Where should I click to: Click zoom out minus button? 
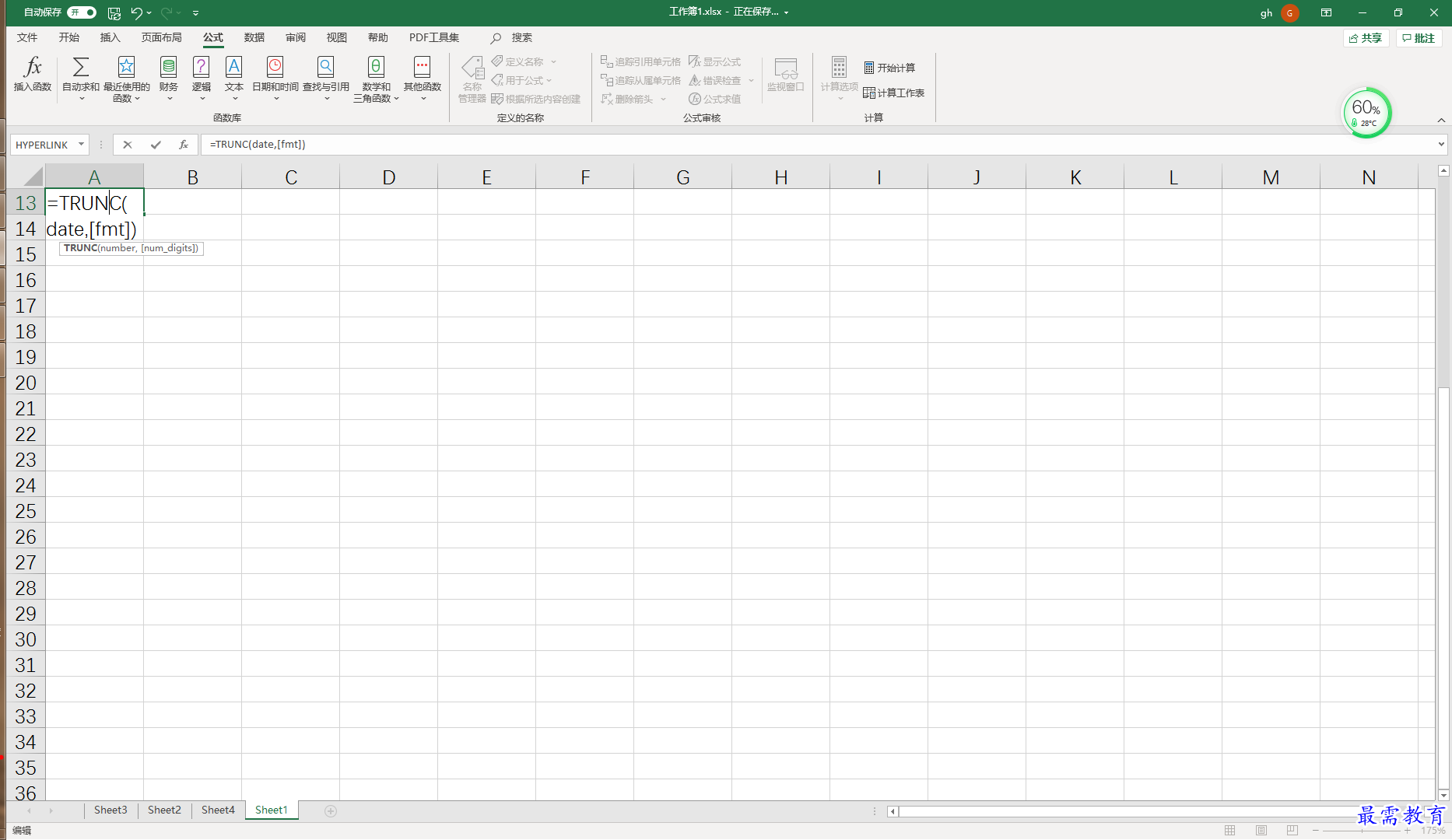[x=1316, y=831]
